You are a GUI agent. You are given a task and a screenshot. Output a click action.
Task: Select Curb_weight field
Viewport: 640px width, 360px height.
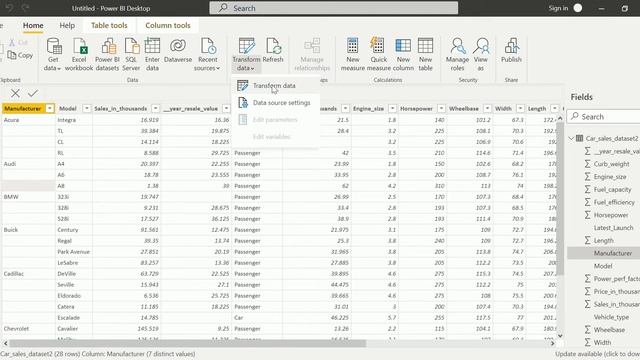tap(611, 164)
